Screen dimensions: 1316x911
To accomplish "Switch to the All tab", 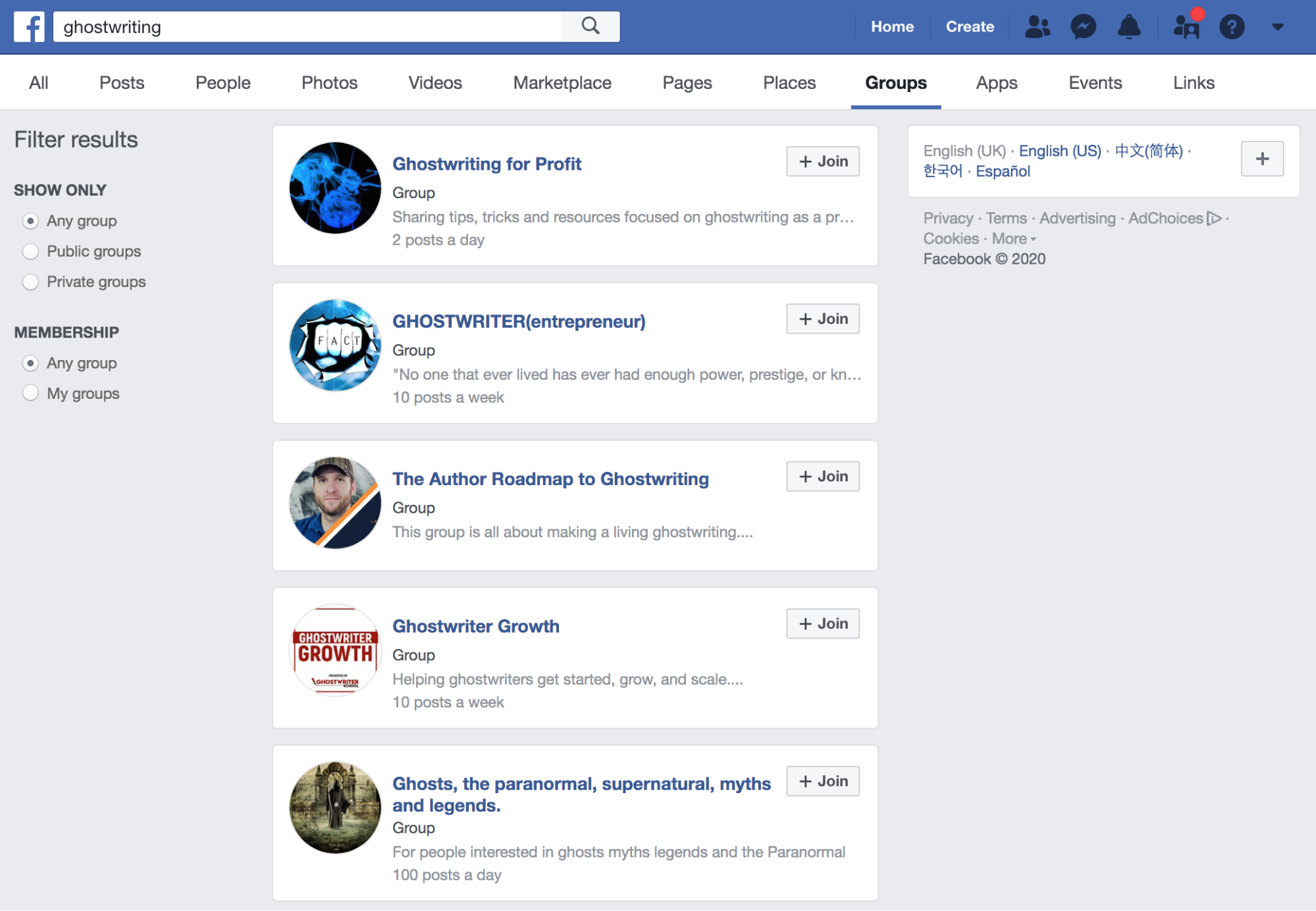I will (x=39, y=83).
